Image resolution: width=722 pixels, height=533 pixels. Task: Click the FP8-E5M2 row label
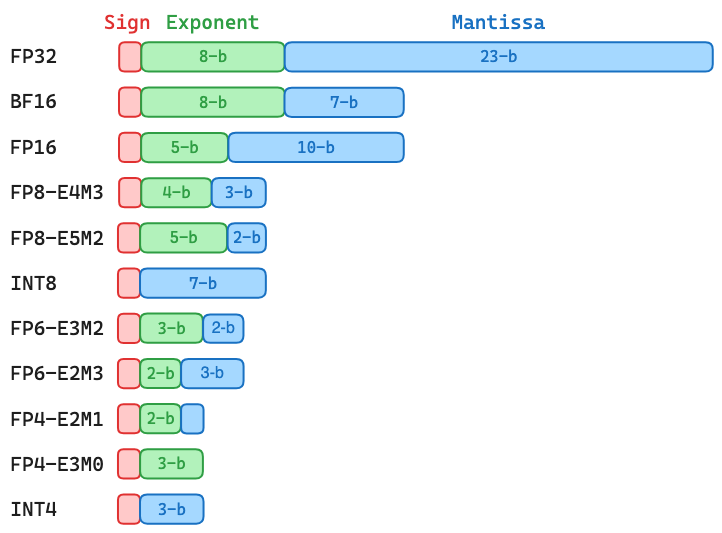point(56,238)
